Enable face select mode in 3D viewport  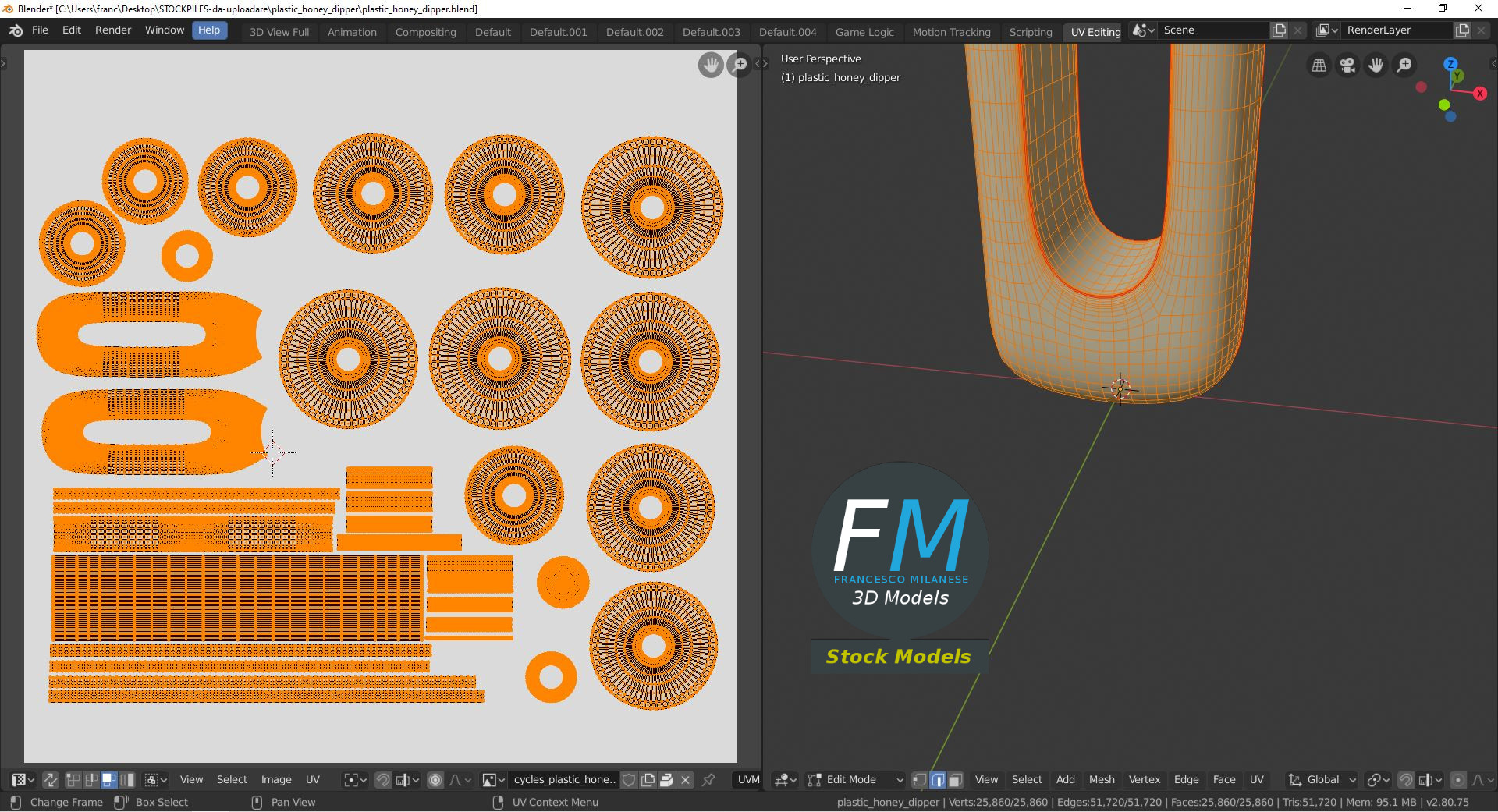(x=956, y=779)
